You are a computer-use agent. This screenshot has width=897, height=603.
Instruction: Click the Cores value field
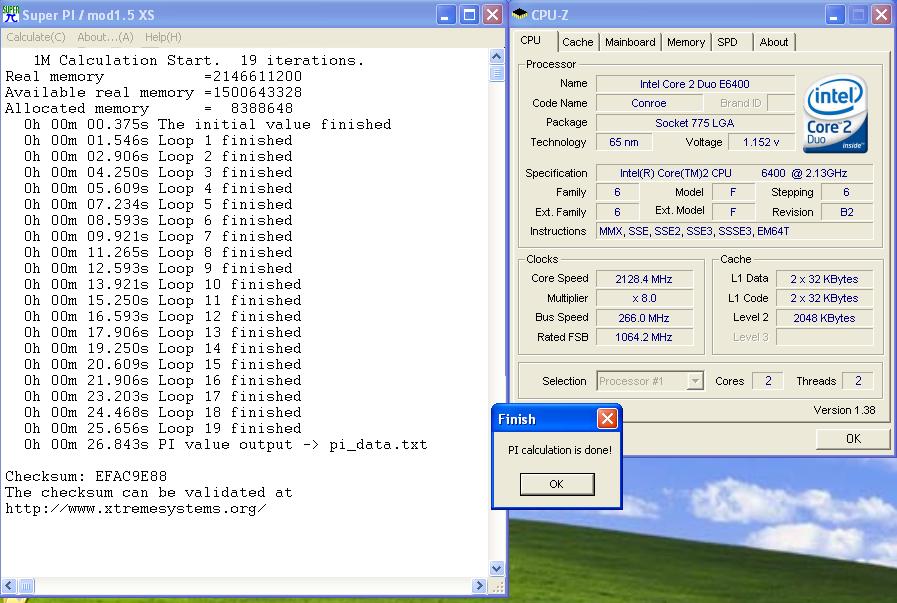768,381
